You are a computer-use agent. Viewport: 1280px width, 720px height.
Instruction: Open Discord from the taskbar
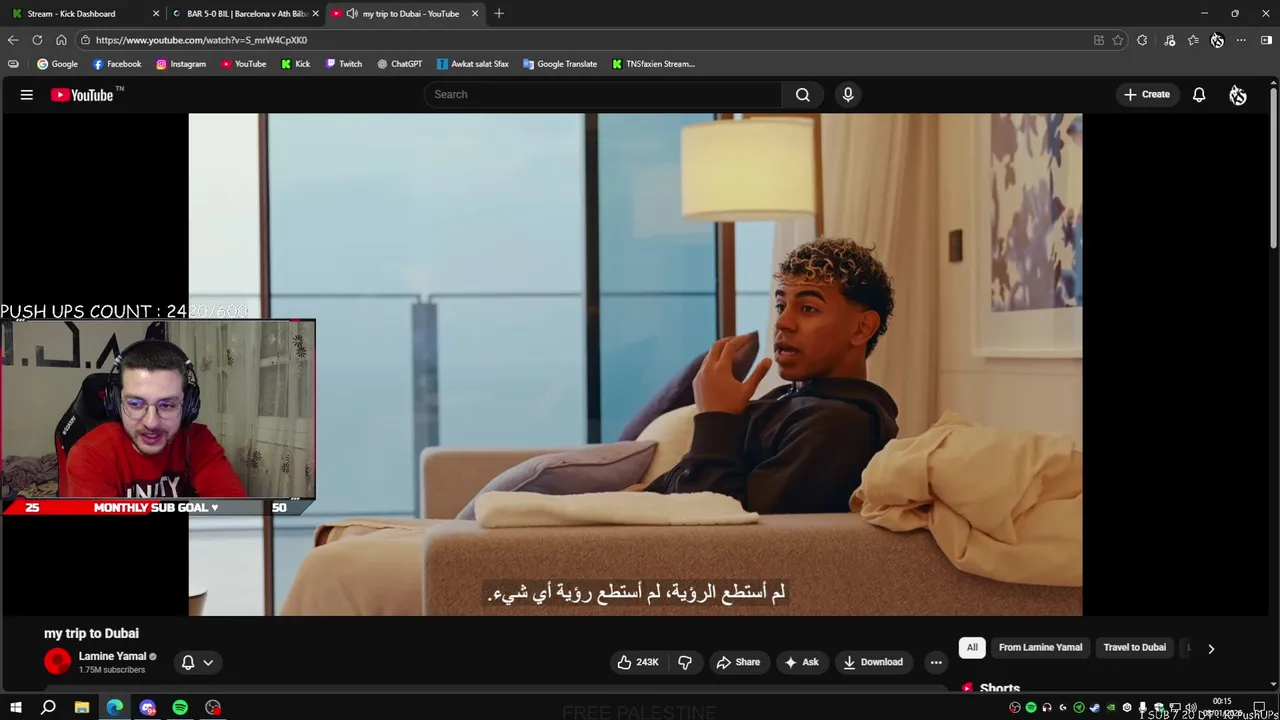coord(148,707)
